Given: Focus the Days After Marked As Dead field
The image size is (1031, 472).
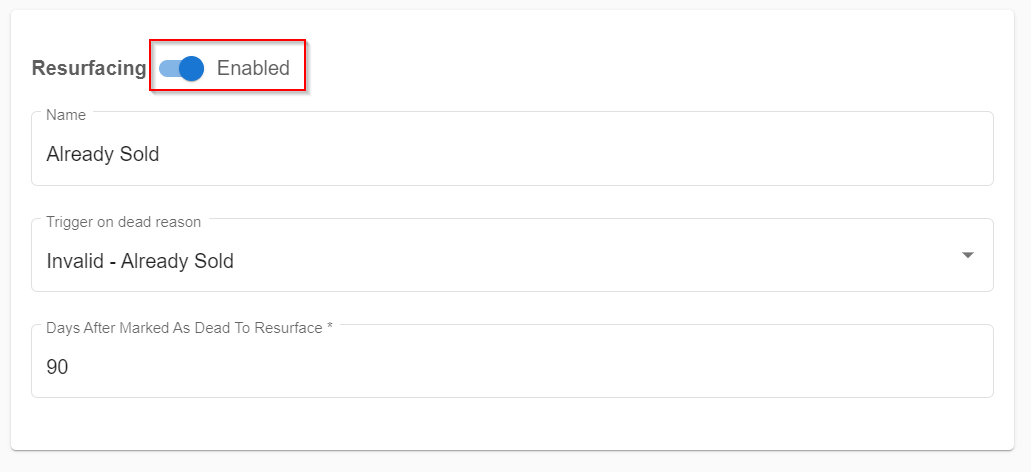Looking at the screenshot, I should tap(512, 361).
